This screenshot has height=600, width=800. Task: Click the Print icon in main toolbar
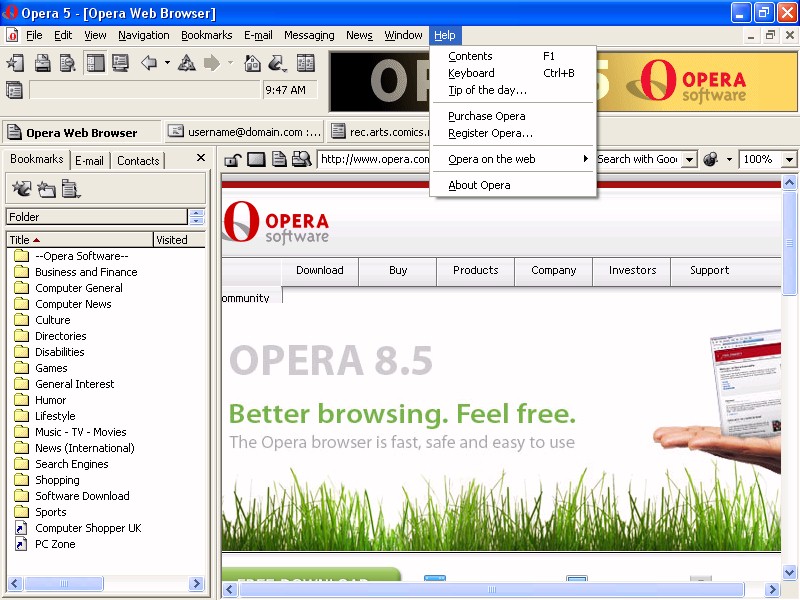42,63
